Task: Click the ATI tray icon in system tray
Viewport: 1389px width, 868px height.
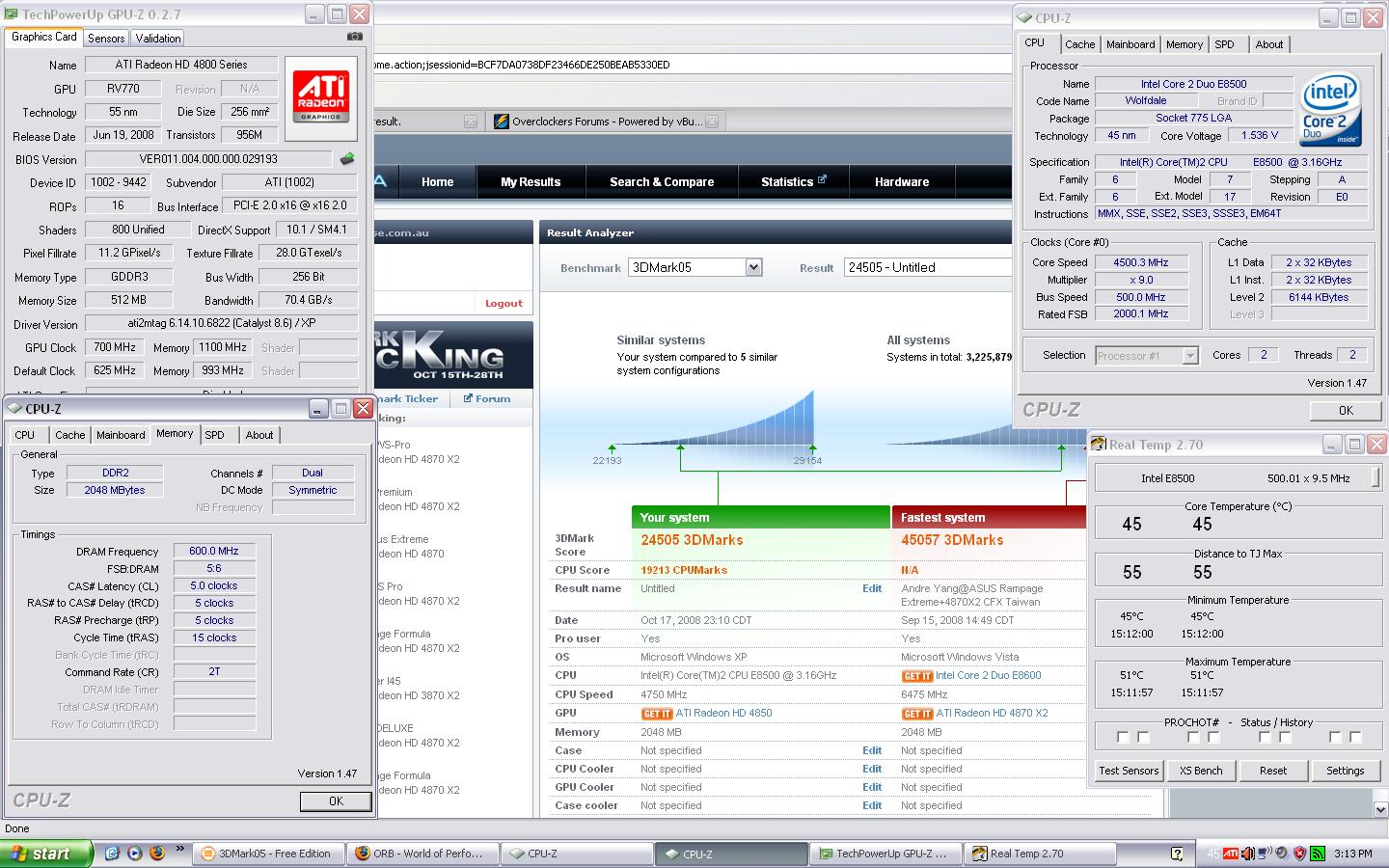Action: (1231, 854)
